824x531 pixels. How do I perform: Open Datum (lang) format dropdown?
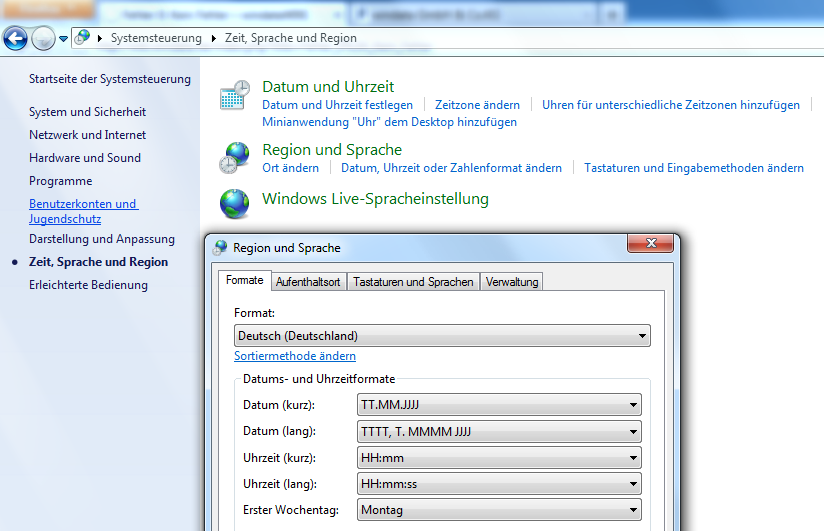tap(499, 432)
